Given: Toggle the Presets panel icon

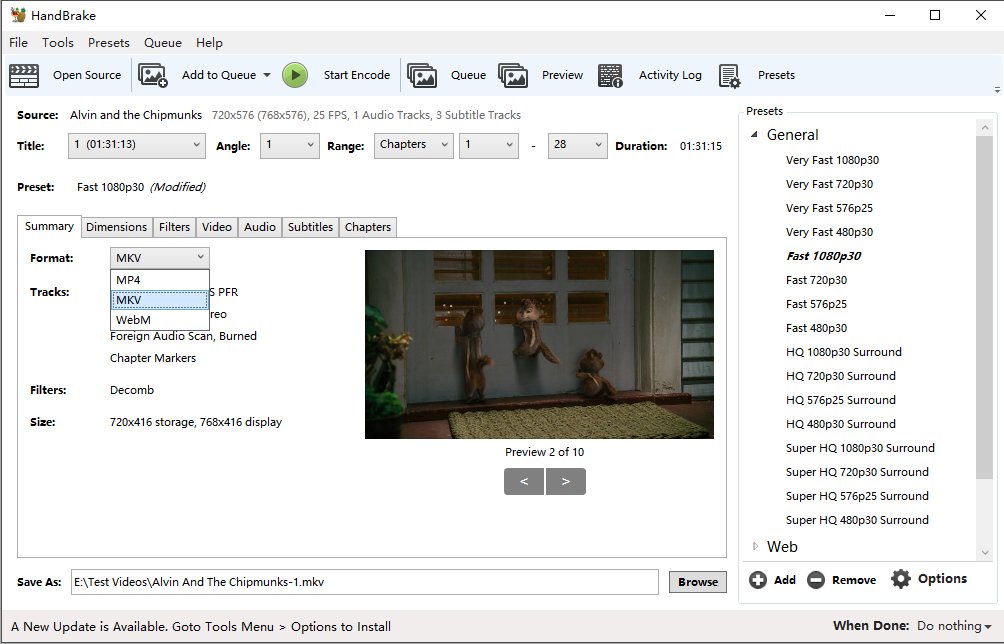Looking at the screenshot, I should coord(729,75).
